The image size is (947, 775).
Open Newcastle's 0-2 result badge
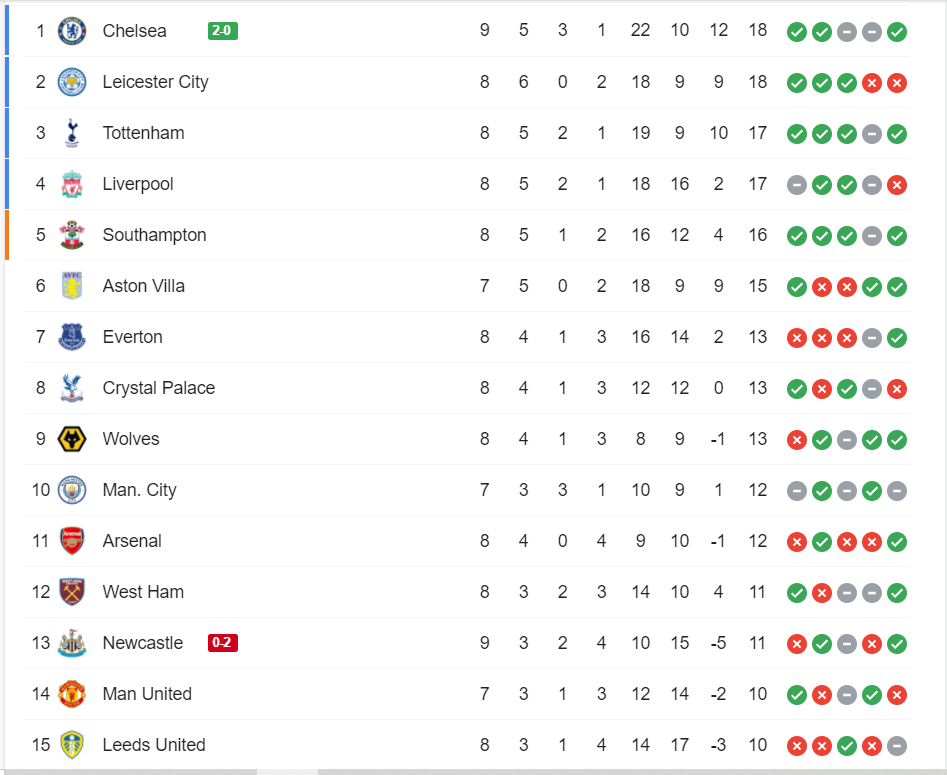pos(222,643)
